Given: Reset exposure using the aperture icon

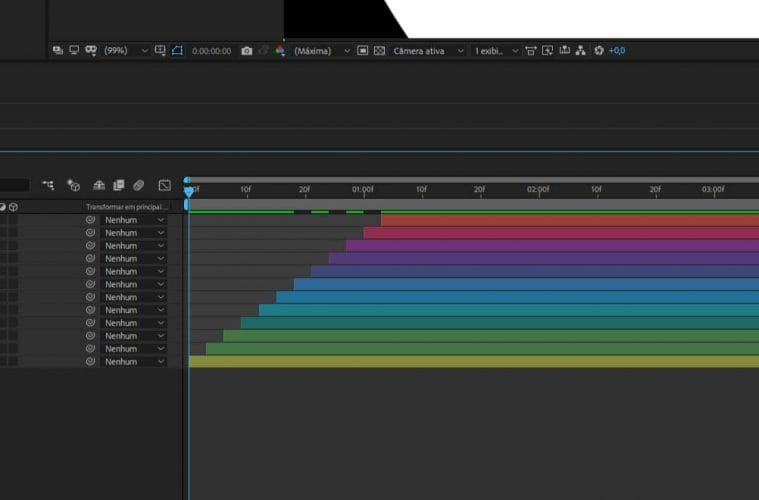Looking at the screenshot, I should [x=599, y=50].
